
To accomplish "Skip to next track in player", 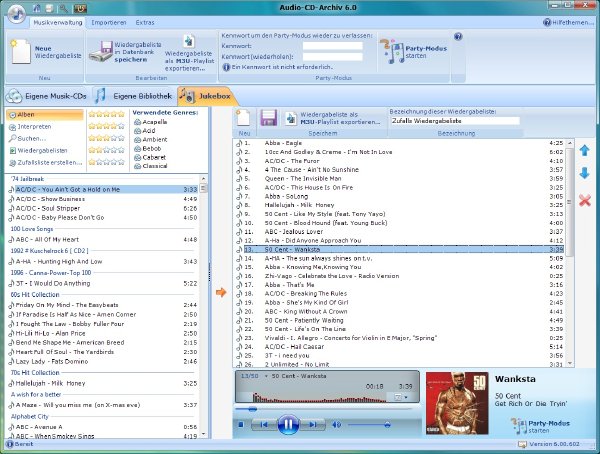I will click(313, 425).
